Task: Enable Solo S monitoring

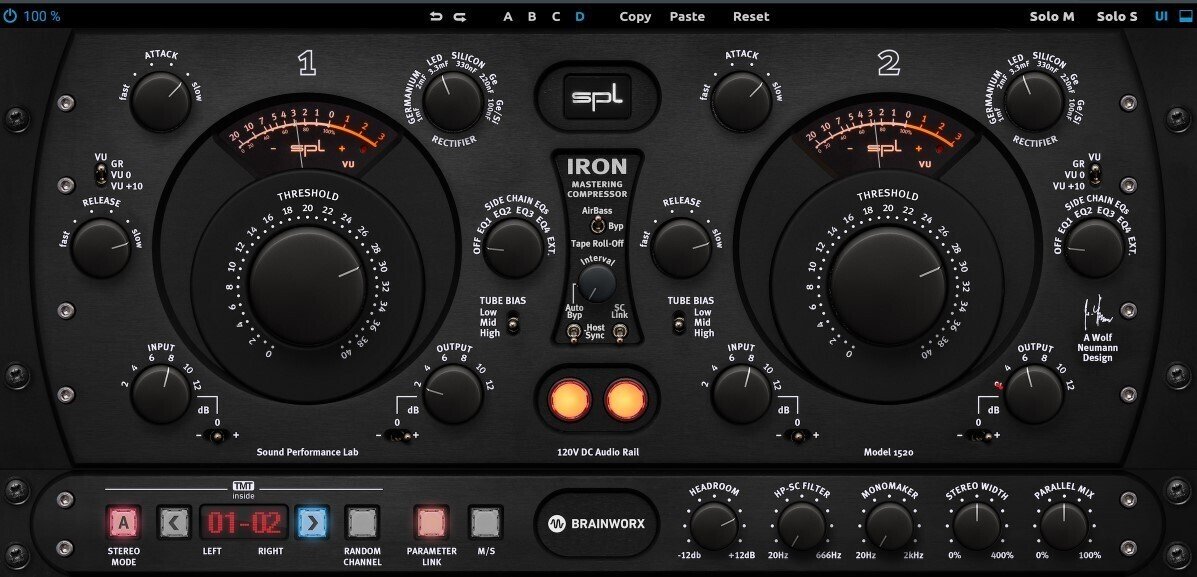Action: coord(1117,16)
